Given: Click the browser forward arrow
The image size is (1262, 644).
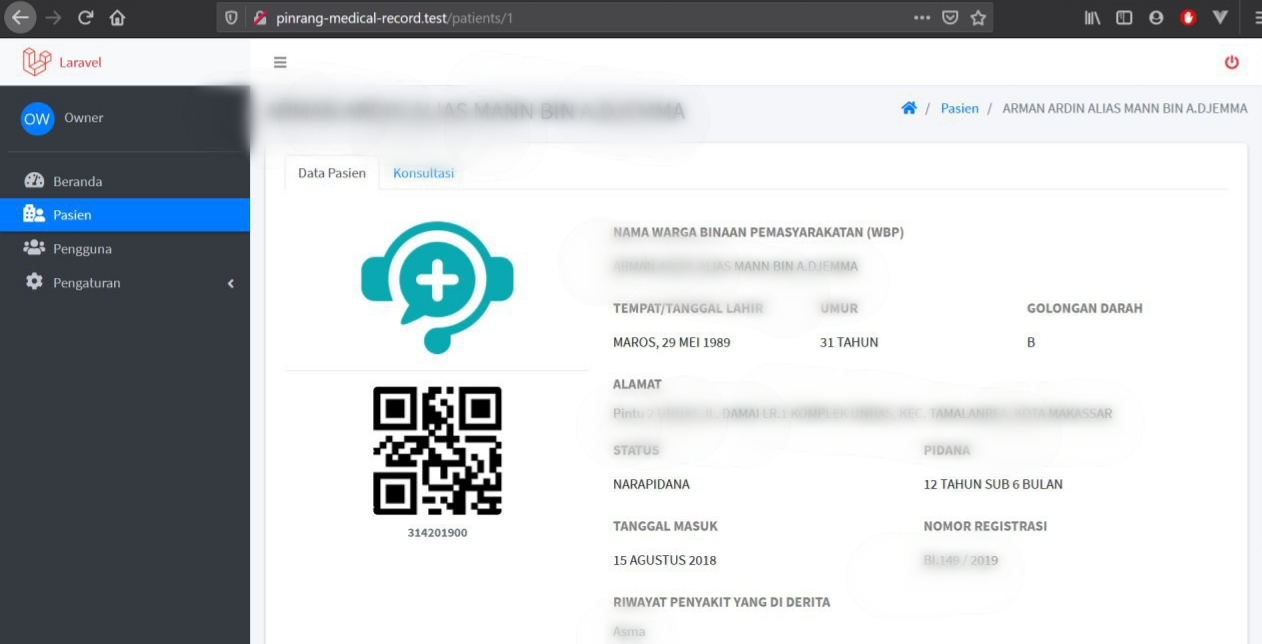Looking at the screenshot, I should (53, 17).
